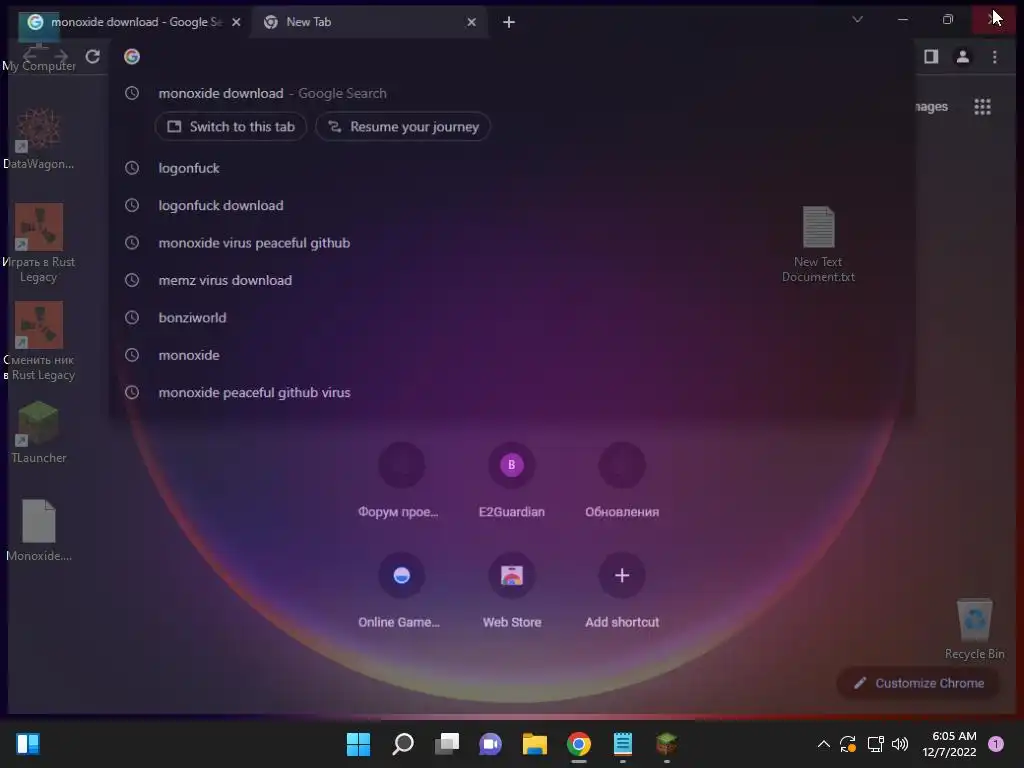Click the Customize Chrome button
The image size is (1024, 768).
coord(918,683)
